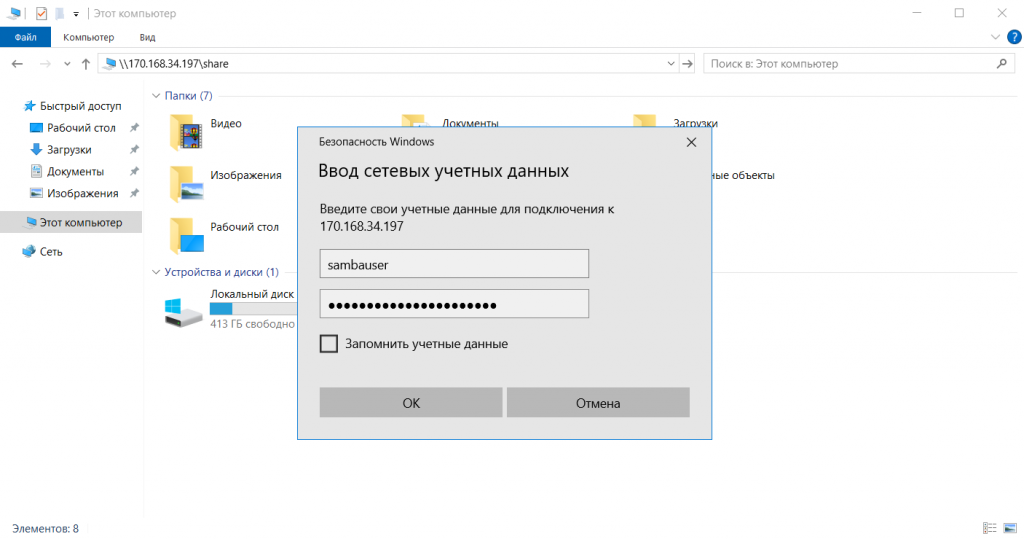Viewport: 1024px width, 539px height.
Task: Click pin icon beside sidebar Изображения
Action: [134, 193]
